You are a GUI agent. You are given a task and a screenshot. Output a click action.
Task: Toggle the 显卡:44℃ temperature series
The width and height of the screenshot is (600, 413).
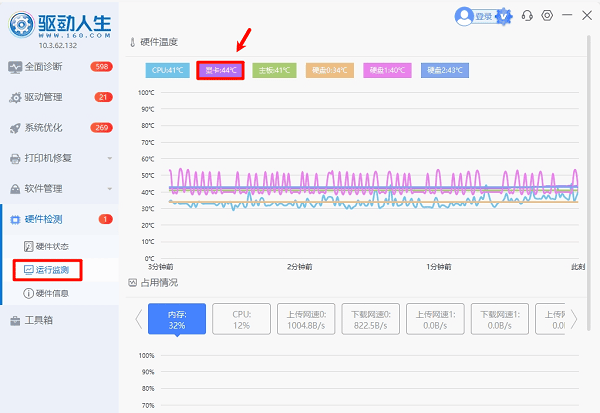click(x=220, y=70)
